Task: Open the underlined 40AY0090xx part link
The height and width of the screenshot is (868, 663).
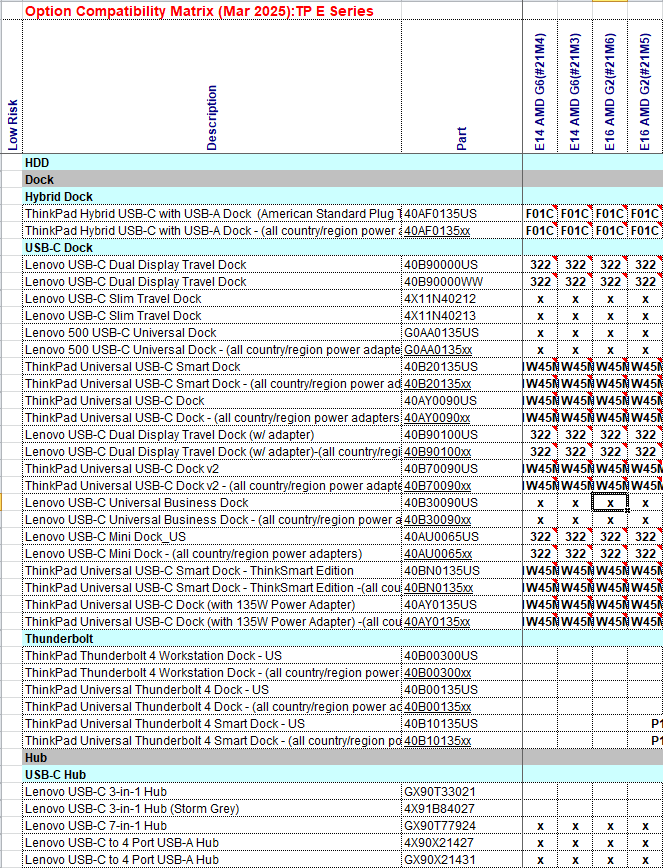Action: point(437,418)
